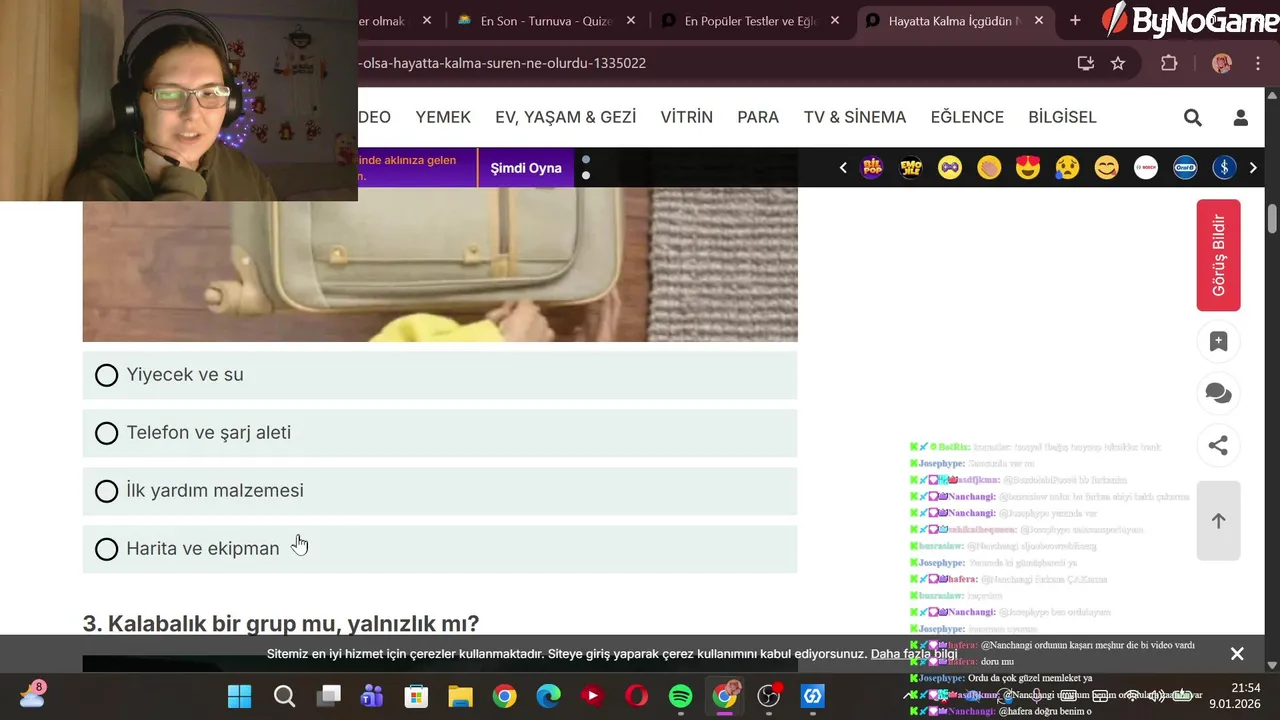Viewport: 1280px width, 720px height.
Task: Open the YEMEK menu
Action: [x=443, y=117]
